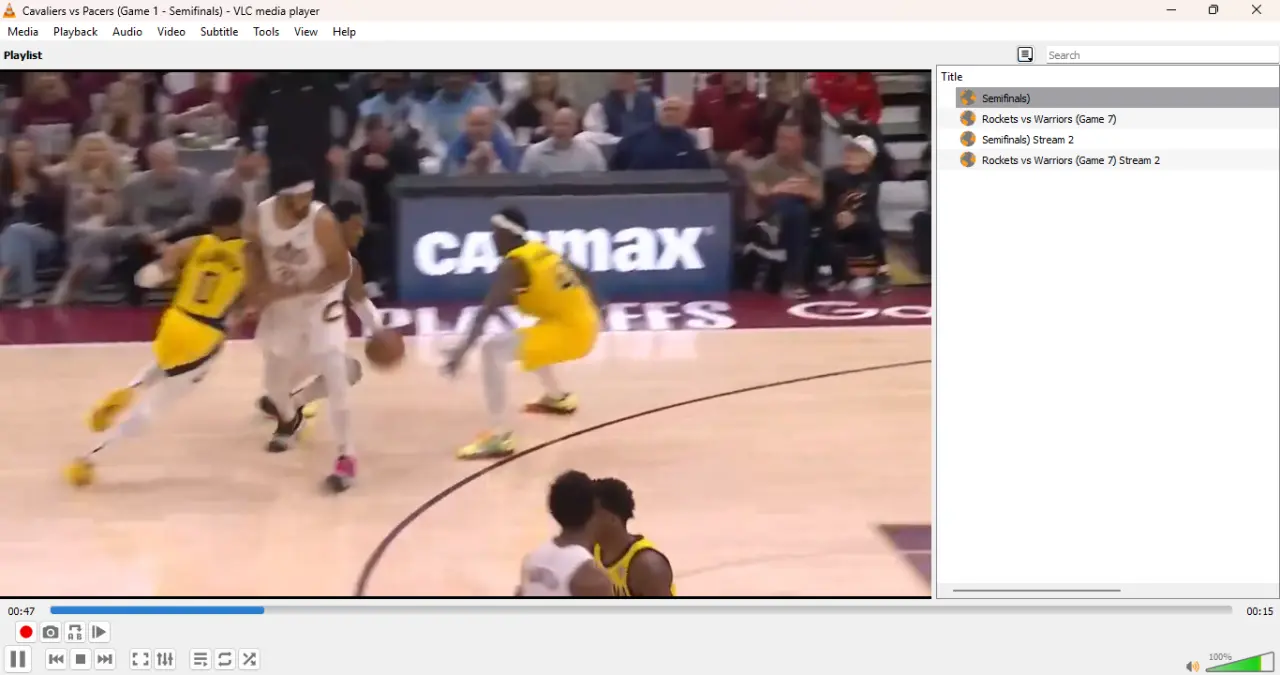Click the playlist Search field

[x=1162, y=55]
